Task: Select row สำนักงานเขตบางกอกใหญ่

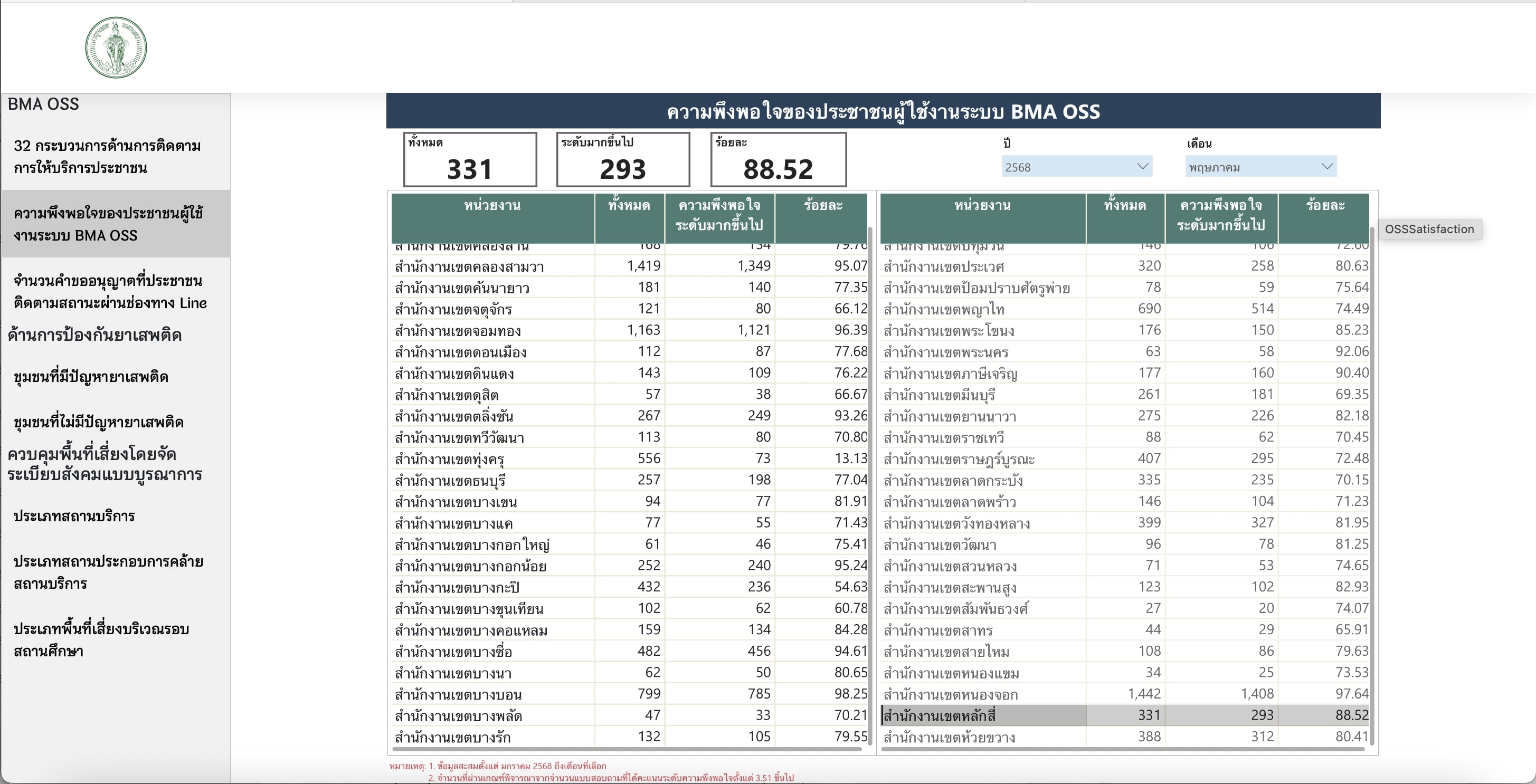Action: pyautogui.click(x=630, y=544)
